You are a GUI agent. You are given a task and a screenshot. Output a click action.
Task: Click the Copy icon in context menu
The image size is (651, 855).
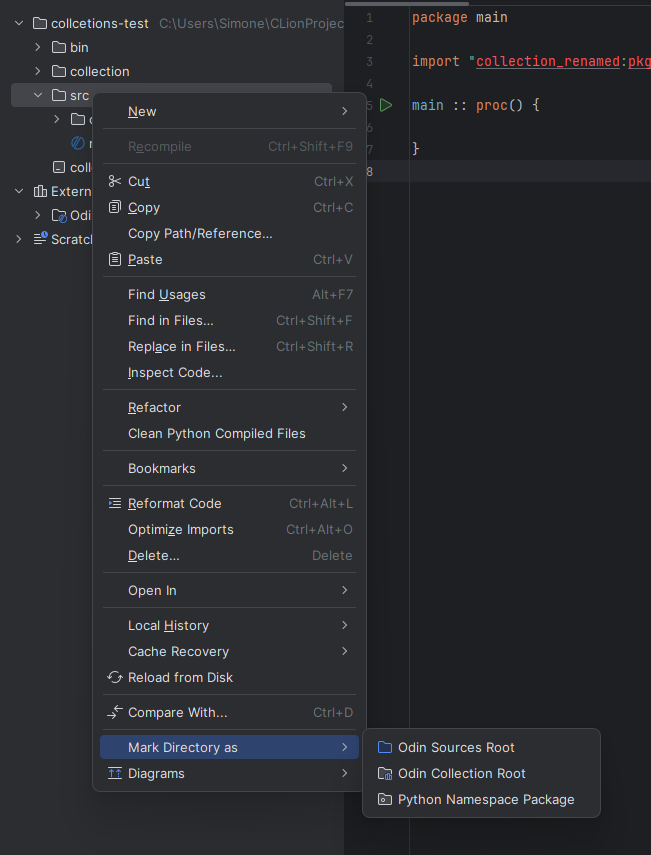click(x=114, y=207)
